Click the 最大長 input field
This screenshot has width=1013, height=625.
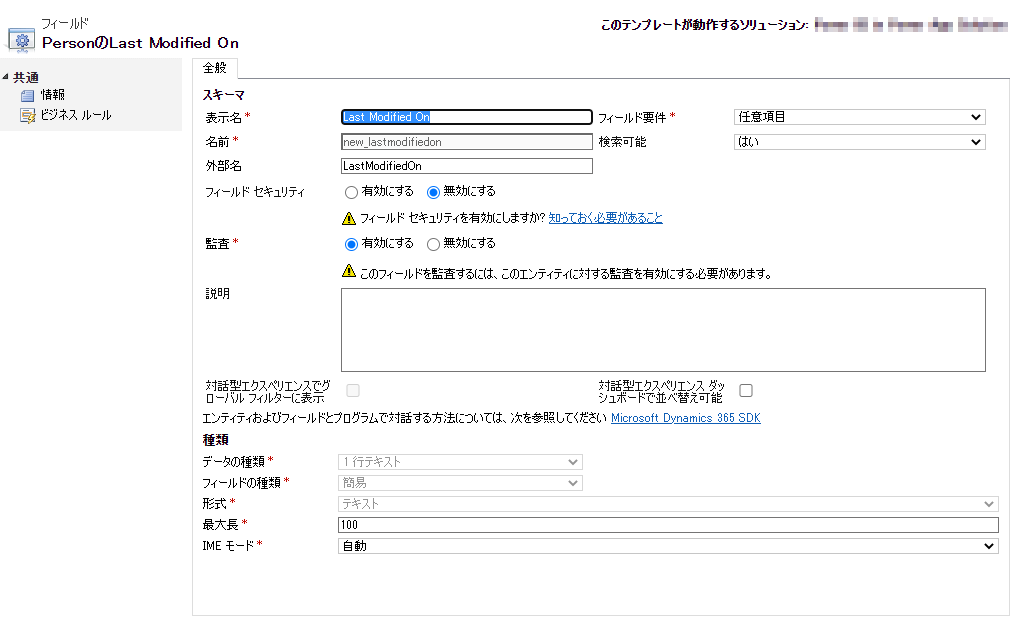pos(668,525)
